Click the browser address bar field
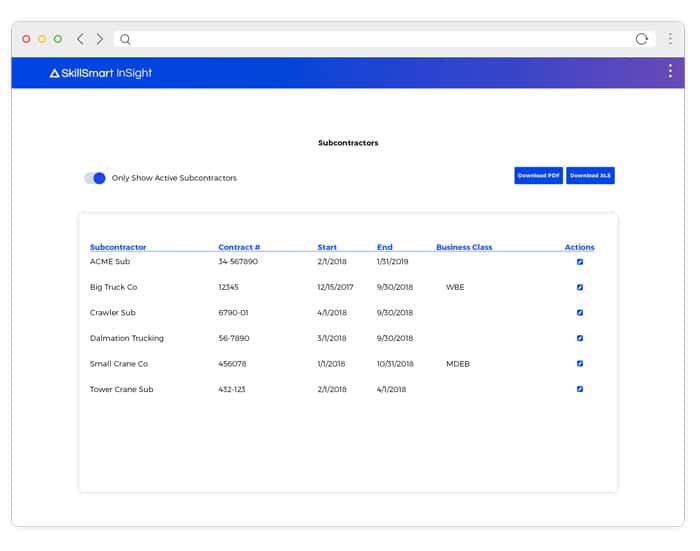700x551 pixels. (384, 39)
